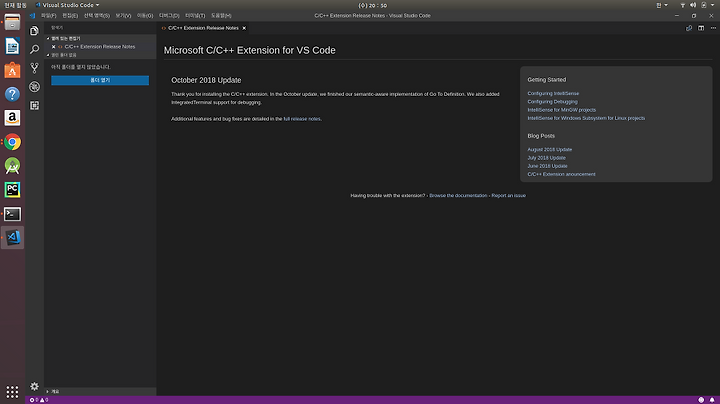Viewport: 720px width, 404px height.
Task: Click the Activities button at top left
Action: (x=15, y=5)
